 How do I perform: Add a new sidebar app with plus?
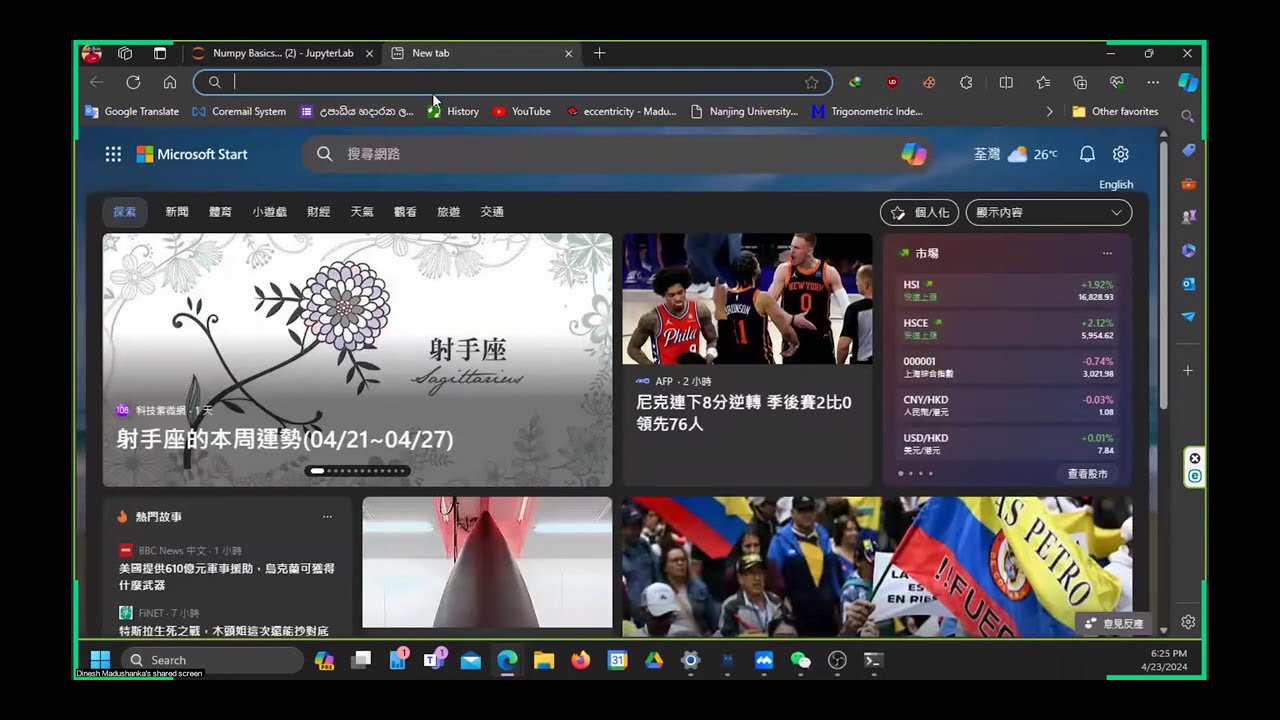(1188, 371)
